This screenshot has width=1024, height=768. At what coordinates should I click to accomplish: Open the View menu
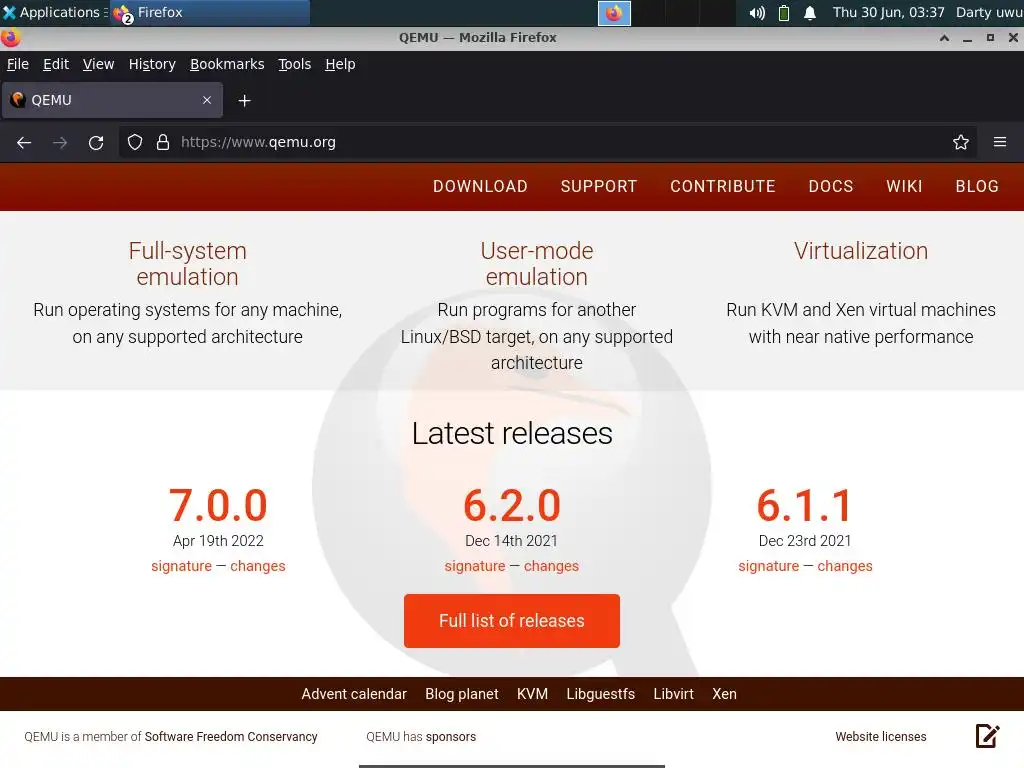pyautogui.click(x=99, y=64)
